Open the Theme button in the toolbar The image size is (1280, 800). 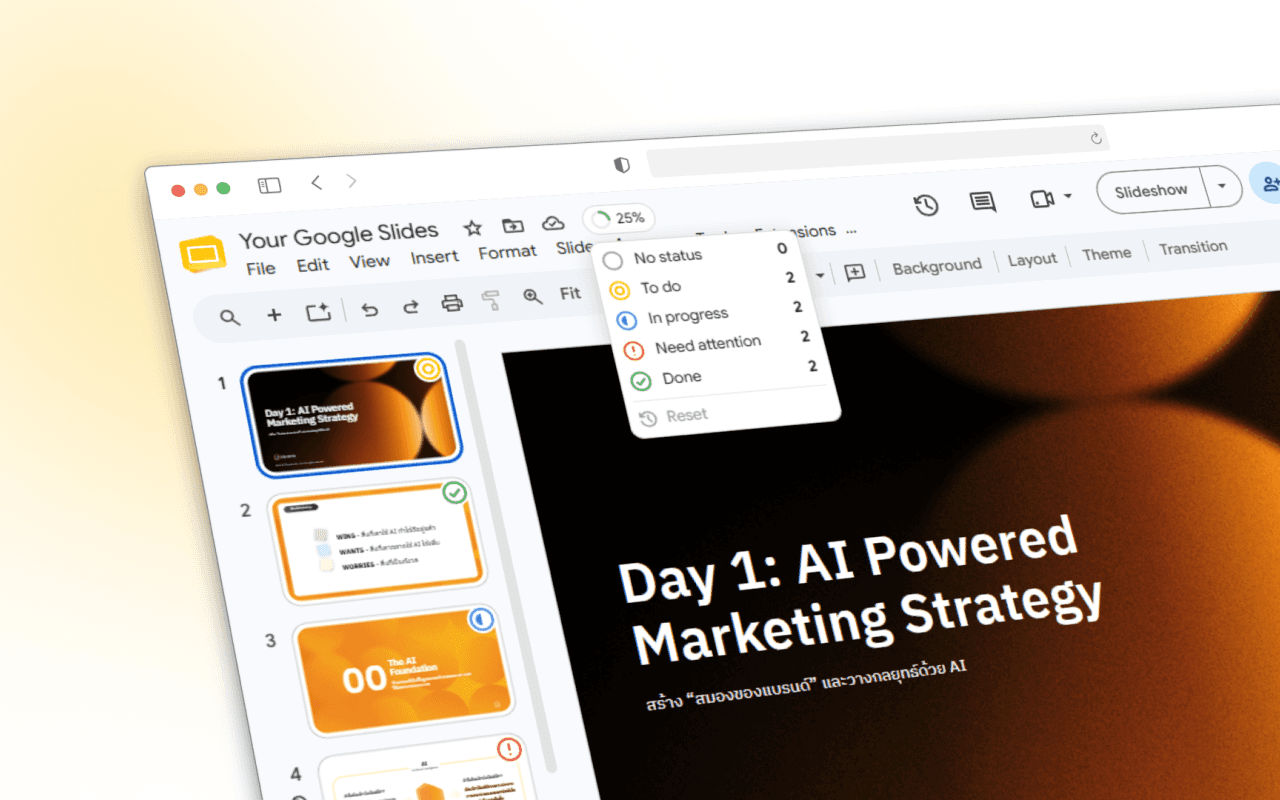coord(1106,254)
